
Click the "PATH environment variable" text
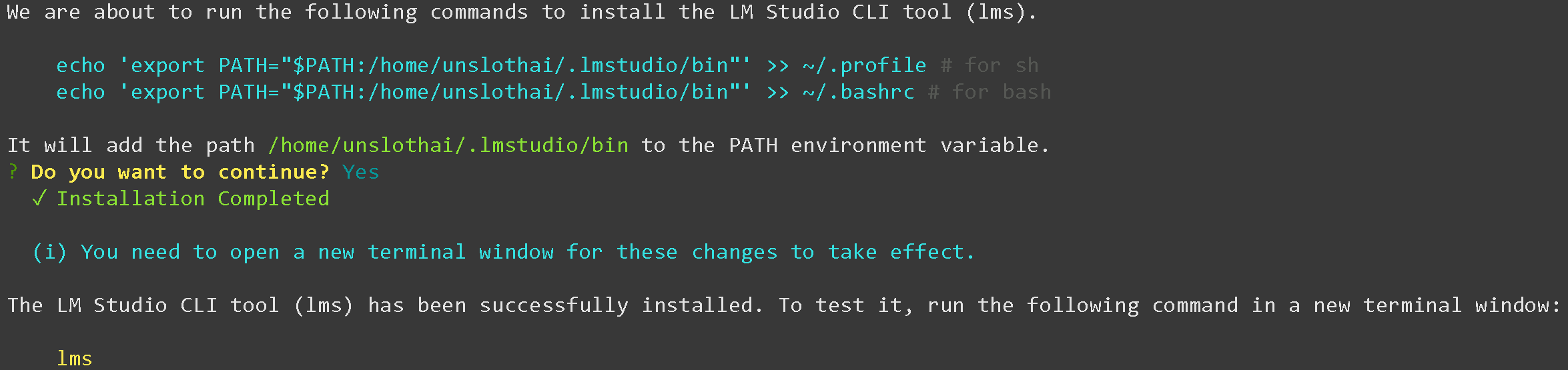click(887, 145)
